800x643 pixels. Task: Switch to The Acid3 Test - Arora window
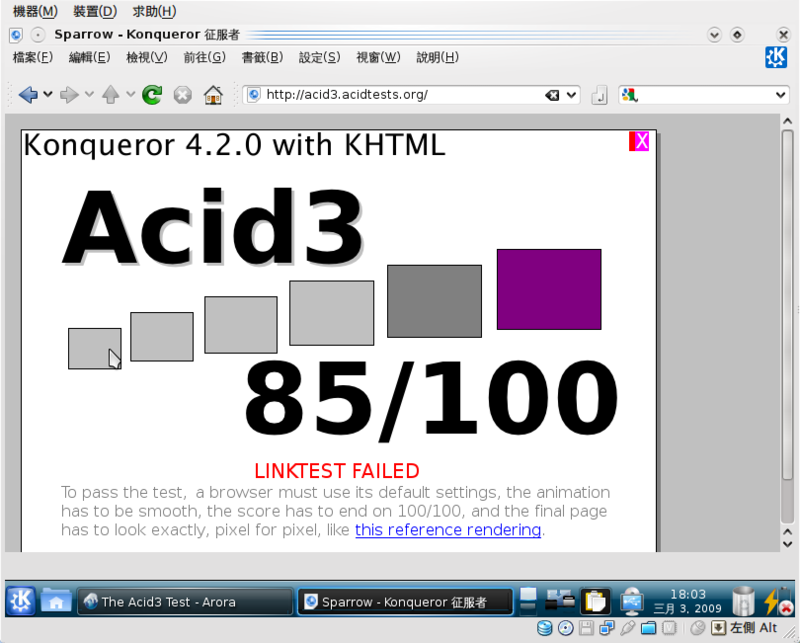(x=184, y=601)
